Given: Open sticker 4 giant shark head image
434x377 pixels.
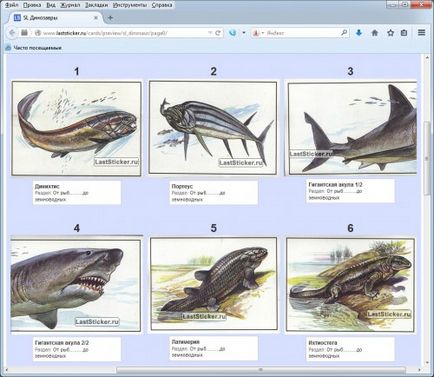Looking at the screenshot, I should 76,285.
